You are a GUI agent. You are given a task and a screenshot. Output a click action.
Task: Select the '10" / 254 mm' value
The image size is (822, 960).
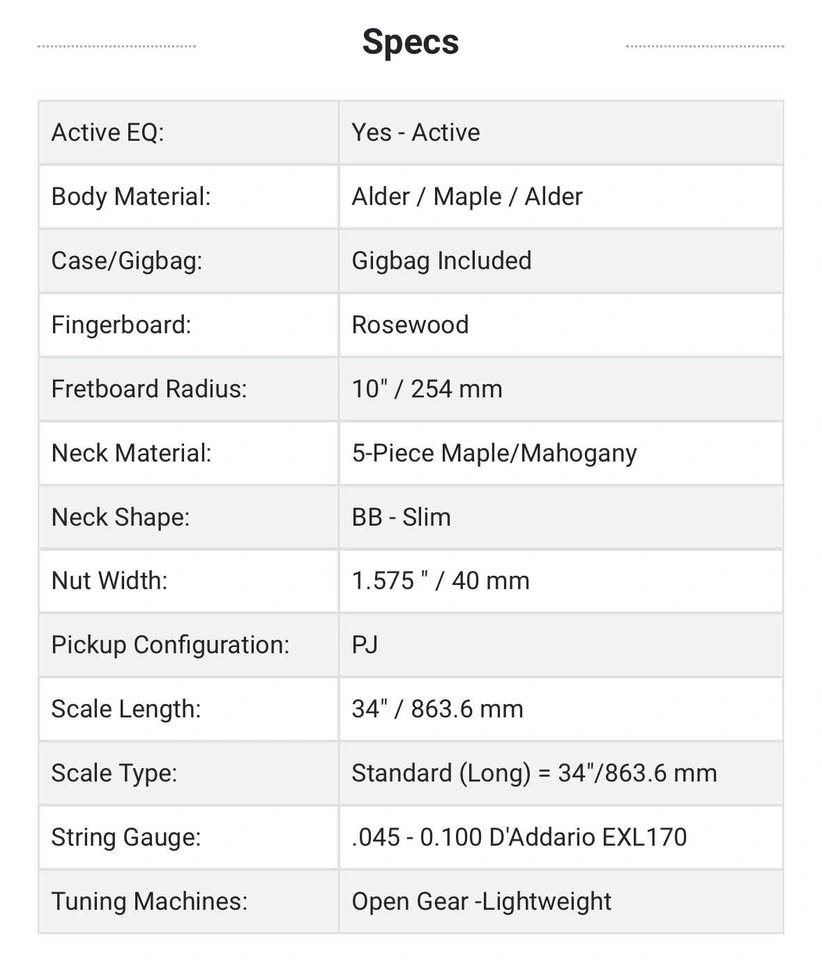427,389
